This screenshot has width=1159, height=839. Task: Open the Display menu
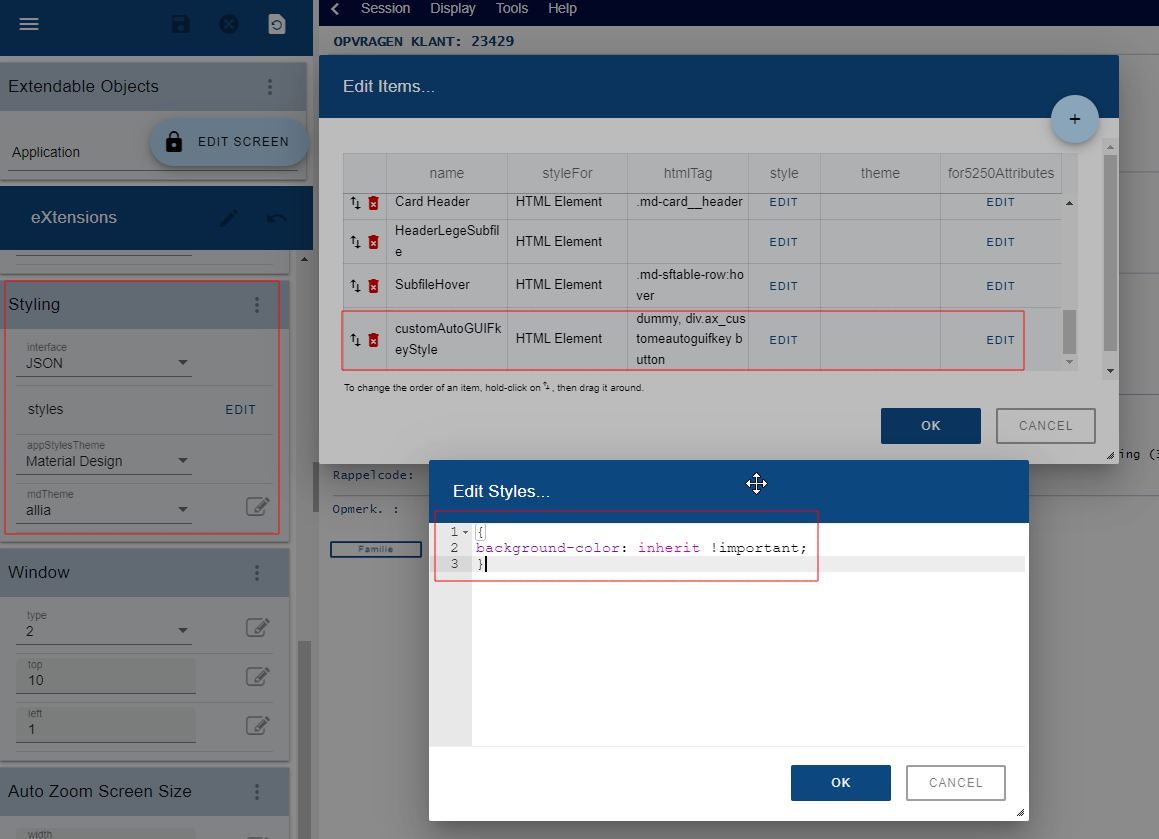click(x=453, y=9)
